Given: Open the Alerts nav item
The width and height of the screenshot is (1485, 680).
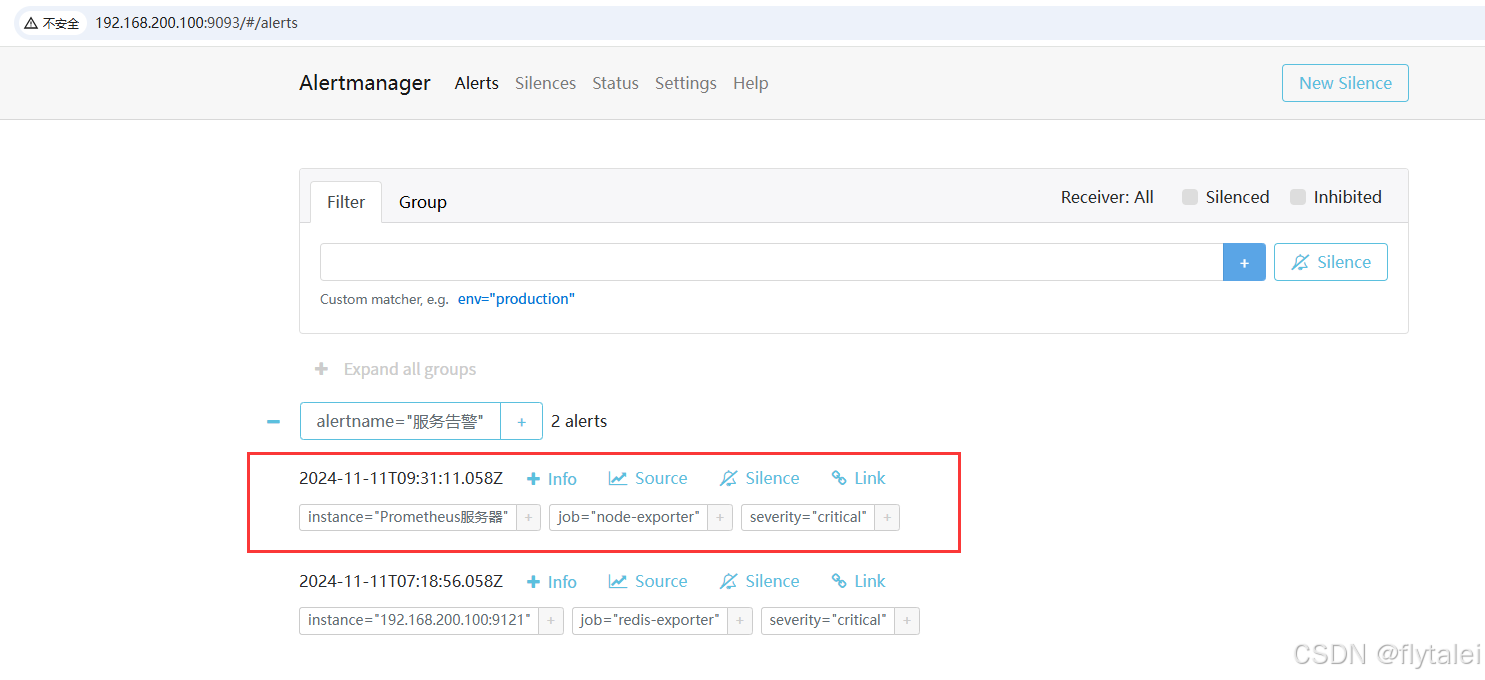Looking at the screenshot, I should pos(476,83).
